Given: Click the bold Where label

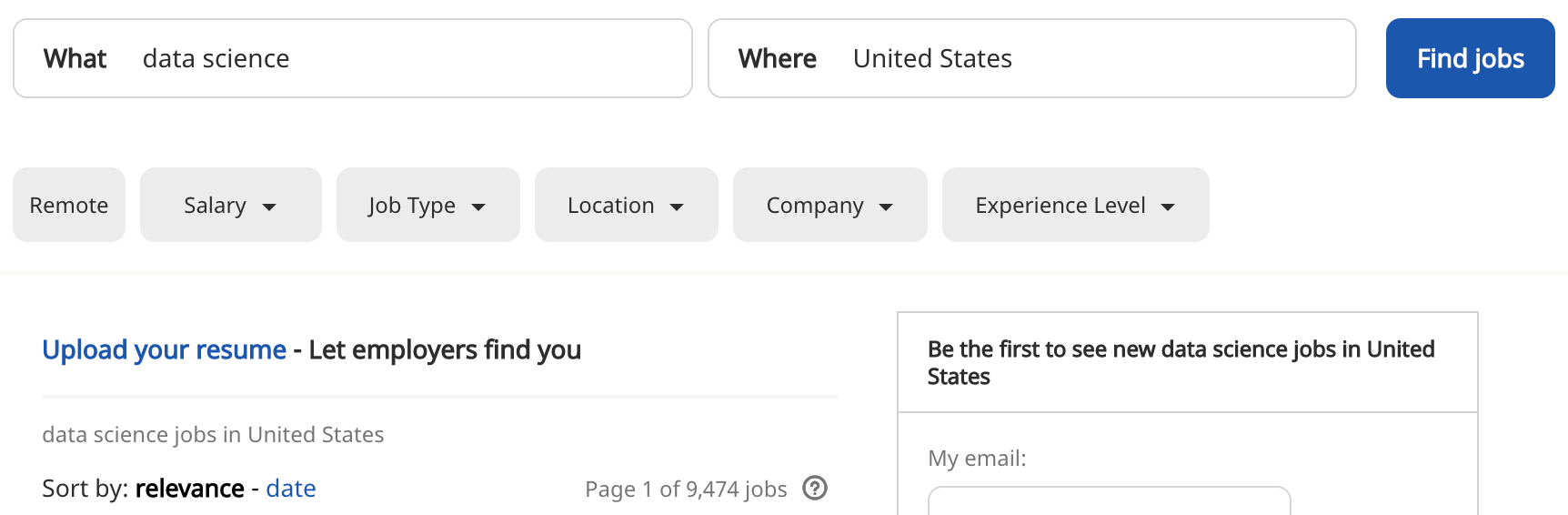Looking at the screenshot, I should [777, 58].
